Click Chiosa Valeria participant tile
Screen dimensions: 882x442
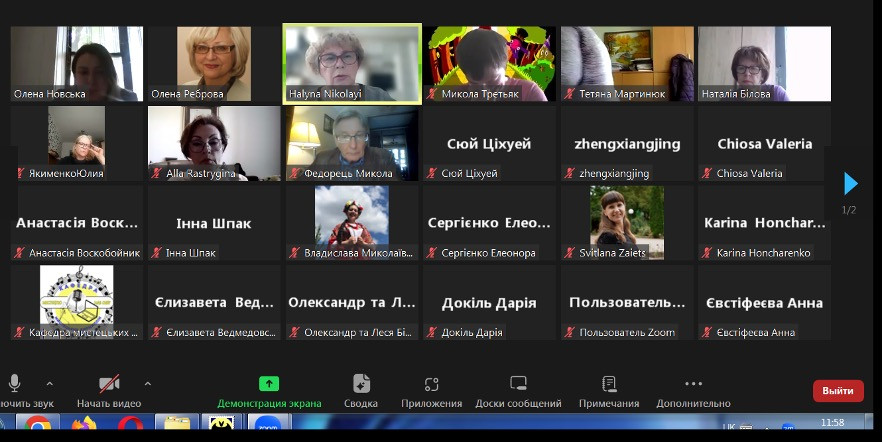click(x=764, y=143)
